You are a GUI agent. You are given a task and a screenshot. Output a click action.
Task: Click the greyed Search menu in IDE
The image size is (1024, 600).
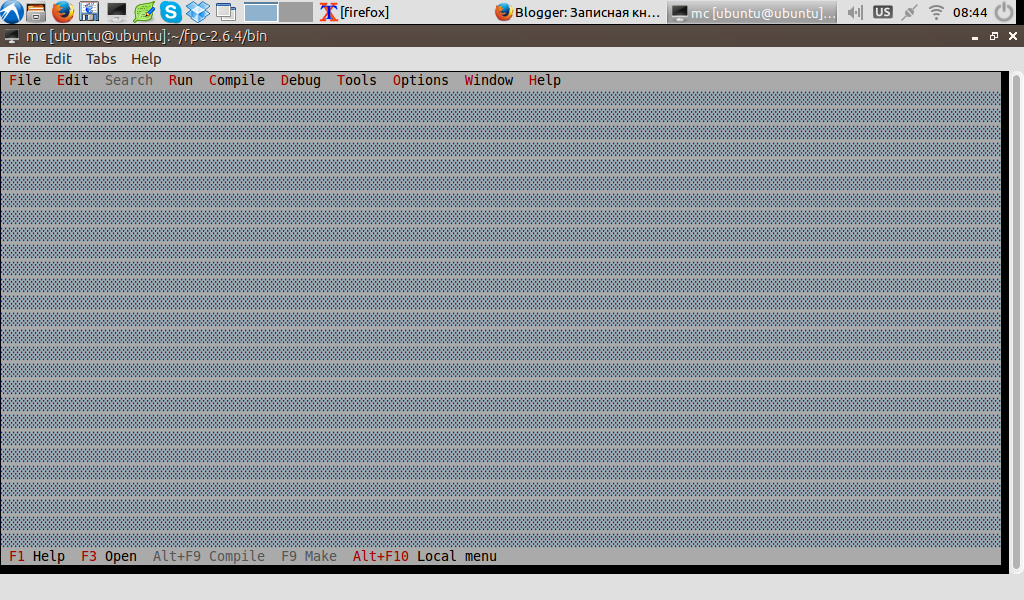pyautogui.click(x=129, y=80)
